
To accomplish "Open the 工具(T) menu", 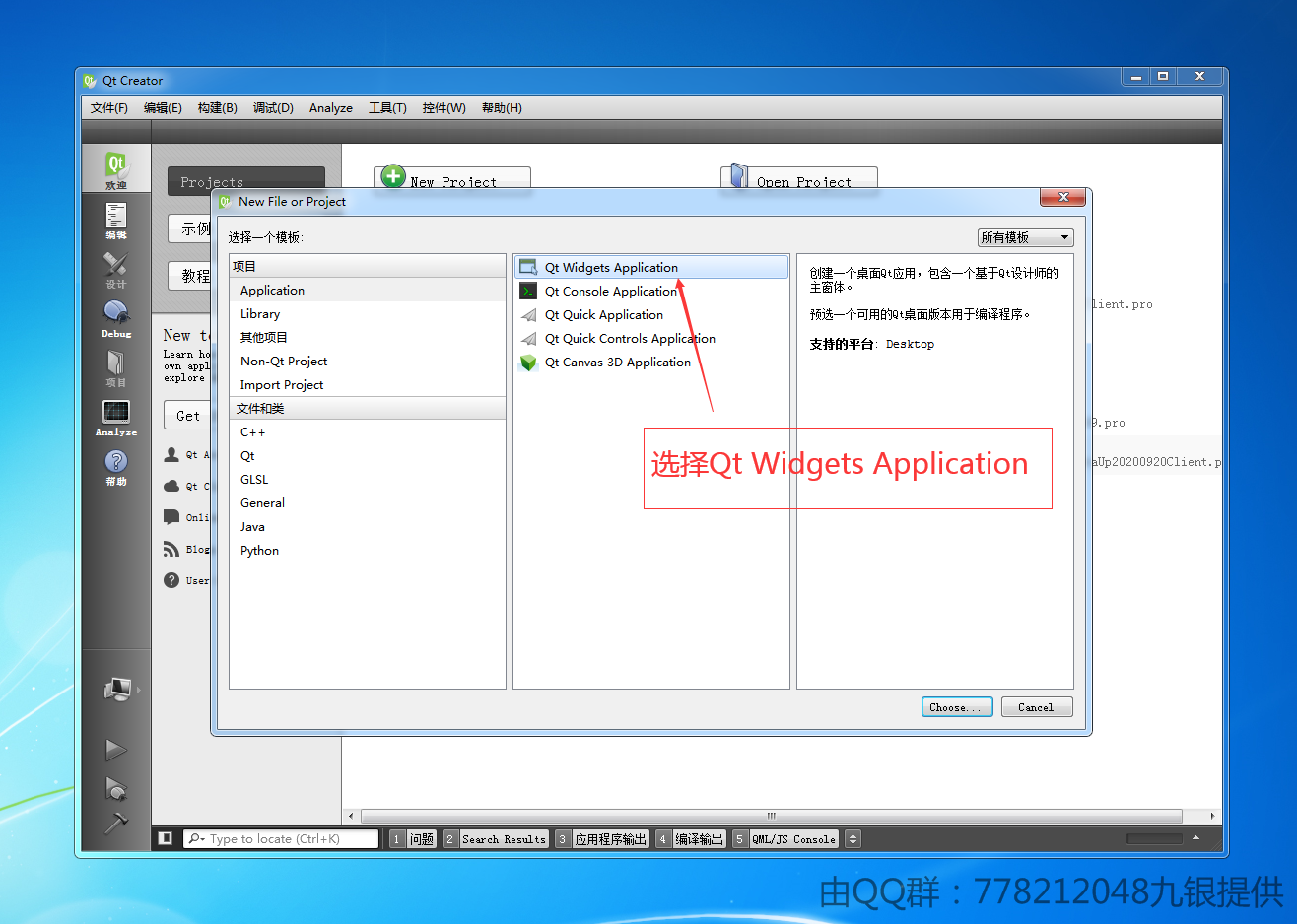I will 387,108.
